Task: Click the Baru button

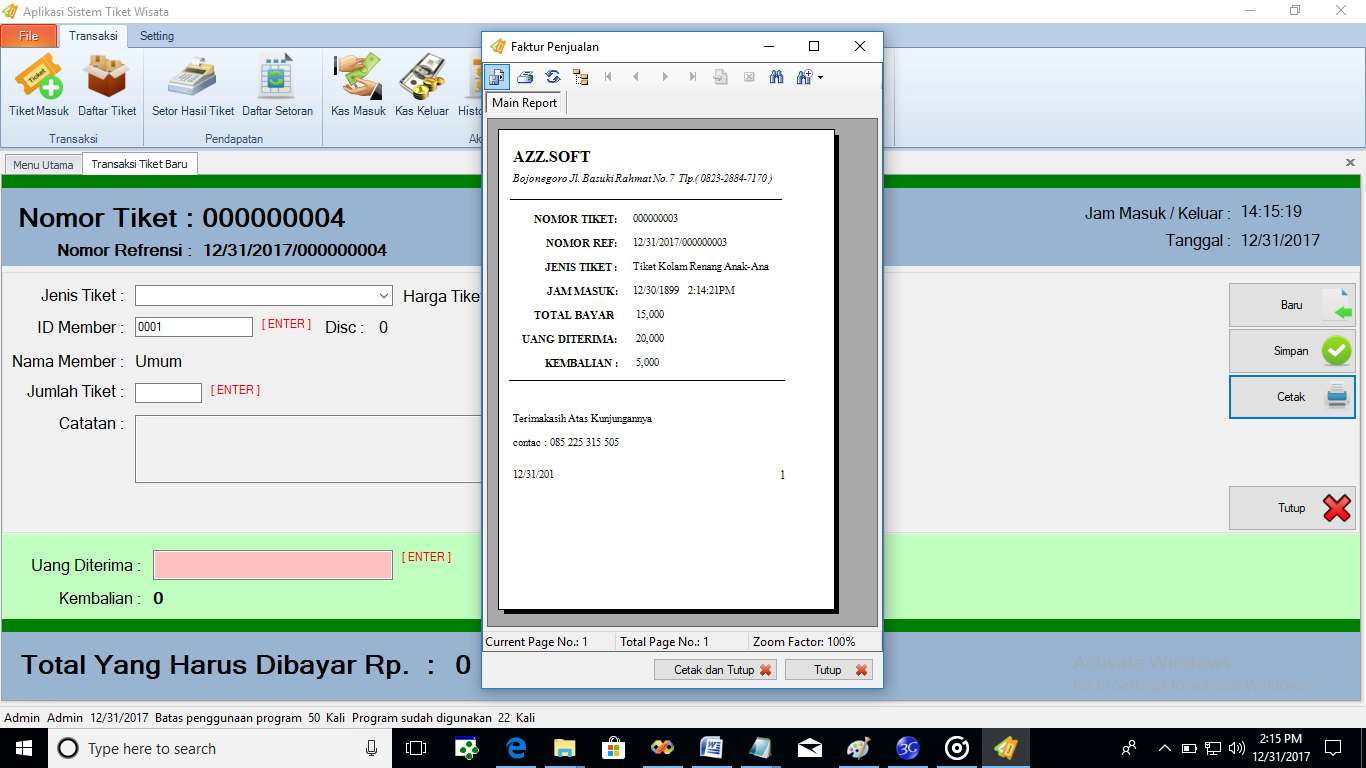Action: pyautogui.click(x=1292, y=305)
